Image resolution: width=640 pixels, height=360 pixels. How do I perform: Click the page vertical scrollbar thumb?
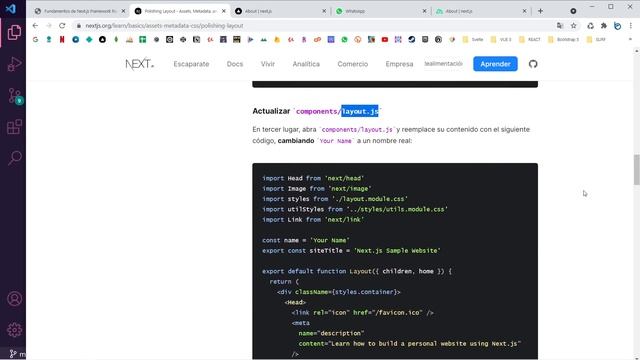click(x=636, y=170)
